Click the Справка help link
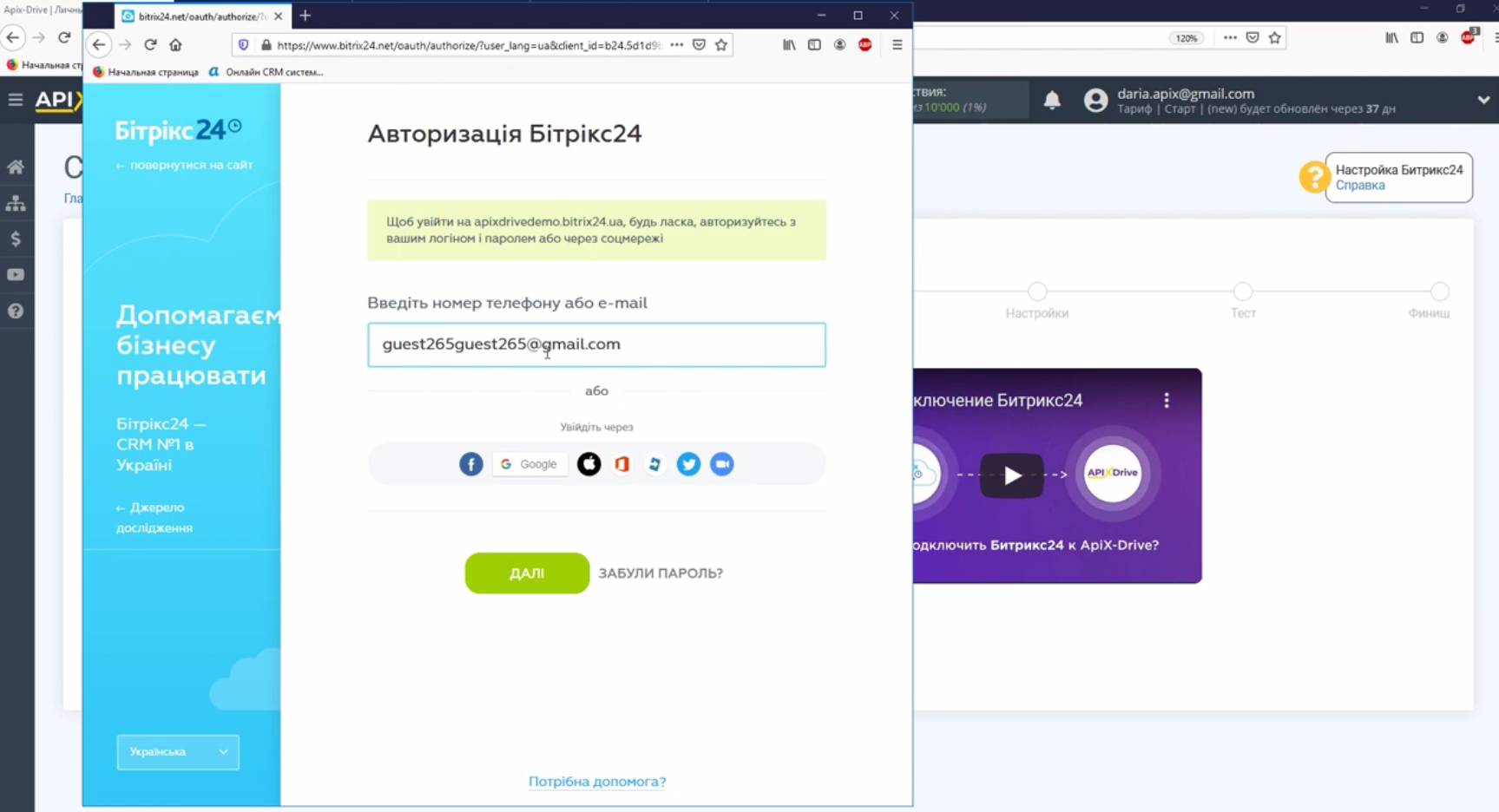 1360,186
